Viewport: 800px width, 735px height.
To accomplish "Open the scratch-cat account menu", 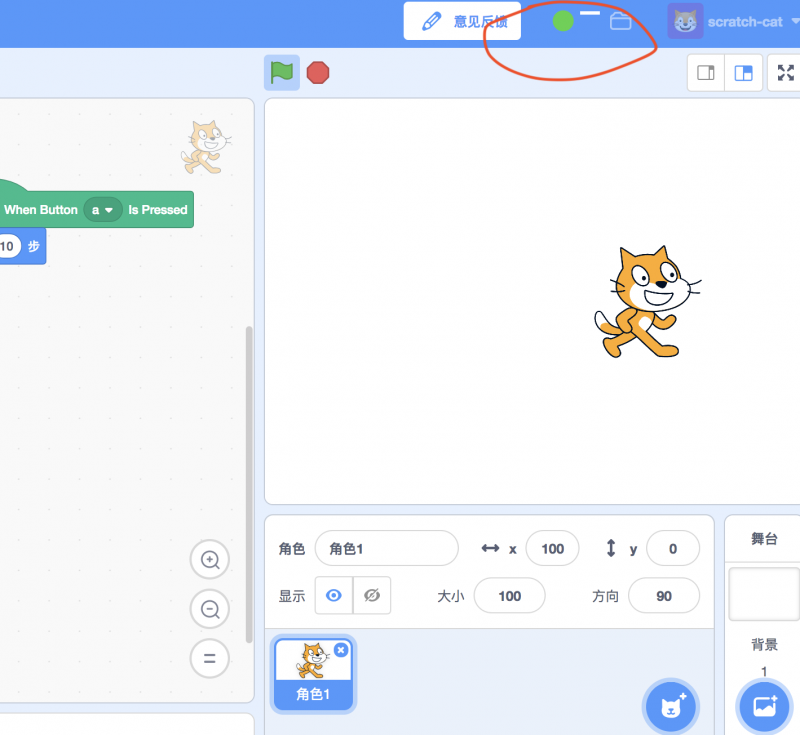I will coord(733,21).
